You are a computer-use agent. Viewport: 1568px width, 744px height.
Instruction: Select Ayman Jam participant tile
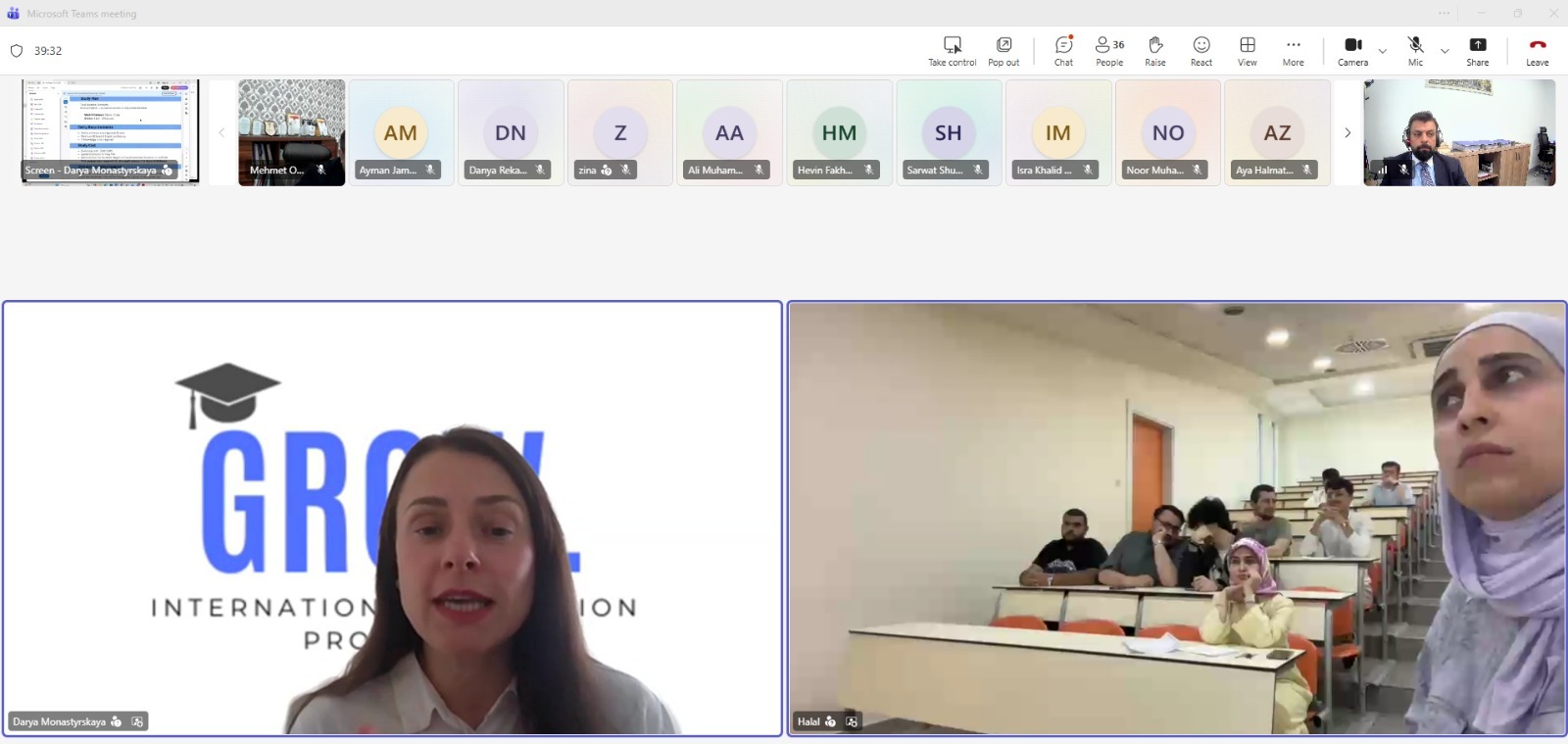(x=401, y=132)
